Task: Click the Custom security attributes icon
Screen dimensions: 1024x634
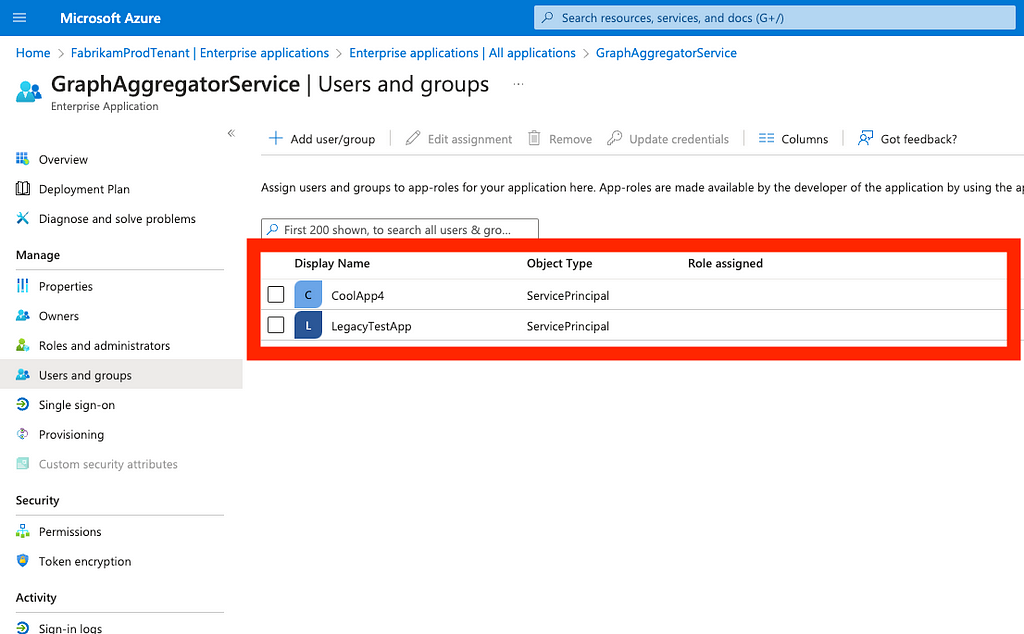Action: click(23, 464)
